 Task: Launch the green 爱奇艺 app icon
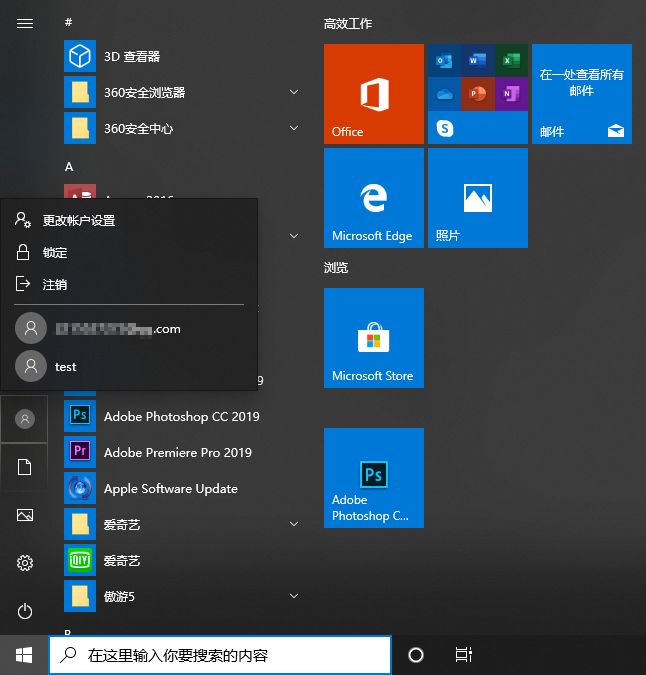(x=80, y=560)
